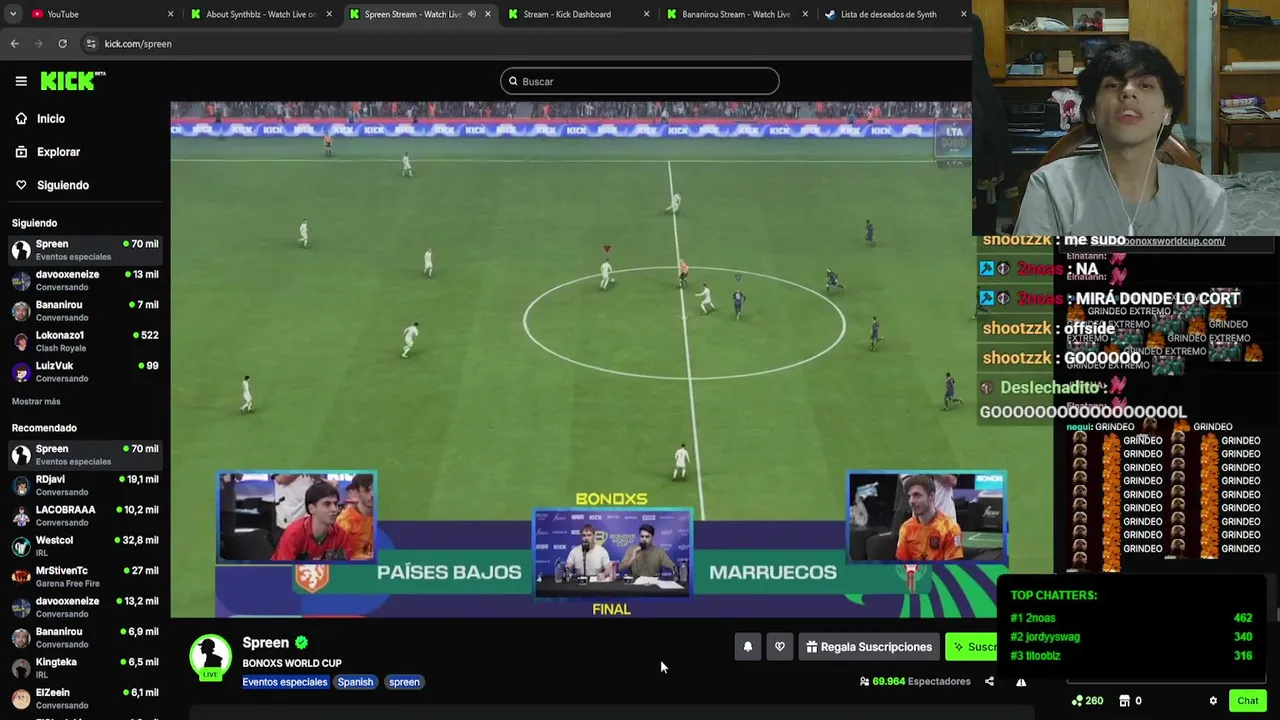Click the Buscar search field
The height and width of the screenshot is (720, 1280).
pos(640,81)
